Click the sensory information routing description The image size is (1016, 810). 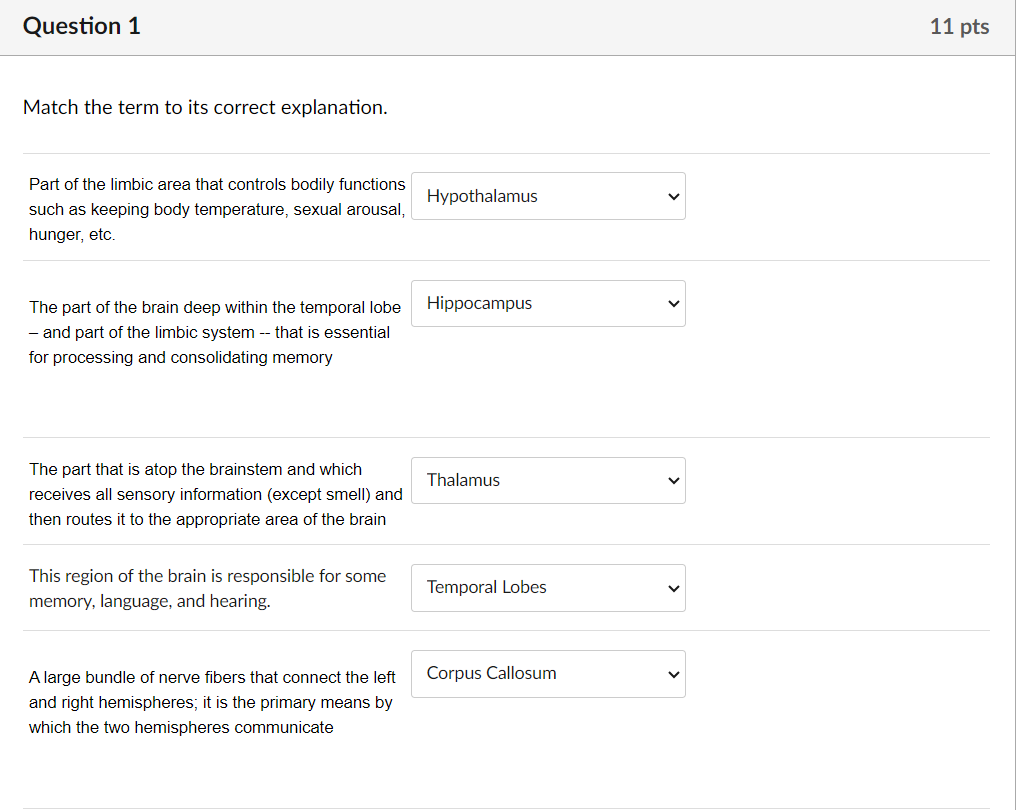coord(216,494)
